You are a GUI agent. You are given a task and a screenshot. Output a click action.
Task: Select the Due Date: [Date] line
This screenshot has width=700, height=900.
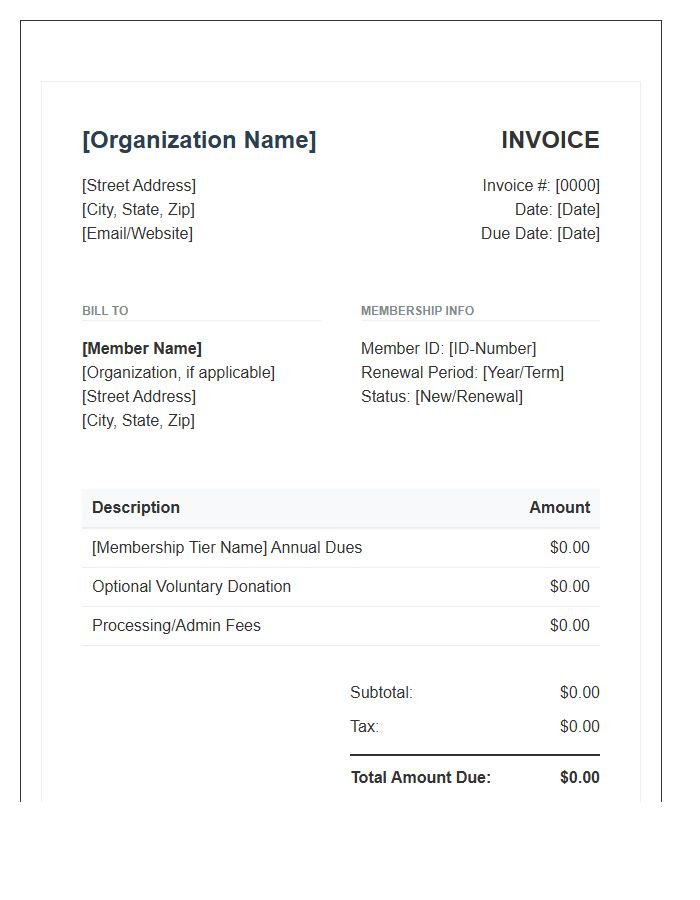(x=540, y=234)
